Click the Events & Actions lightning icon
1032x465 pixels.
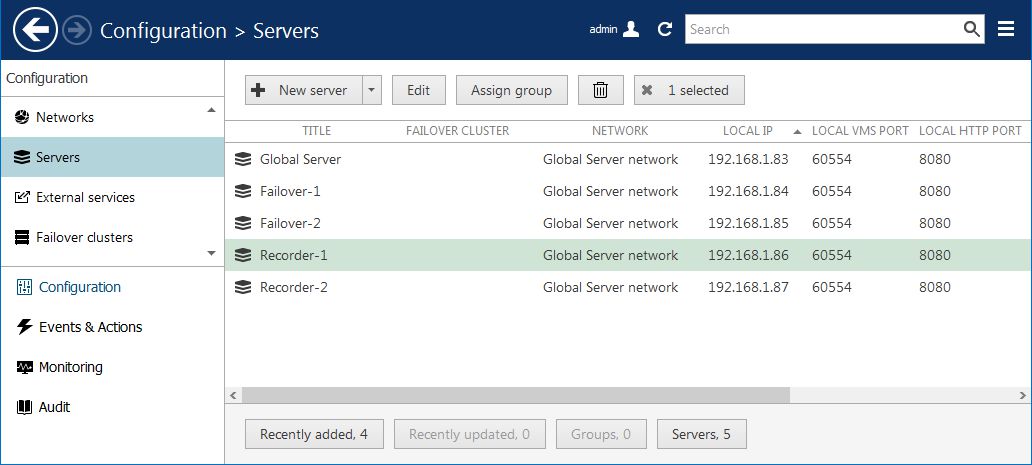click(24, 327)
